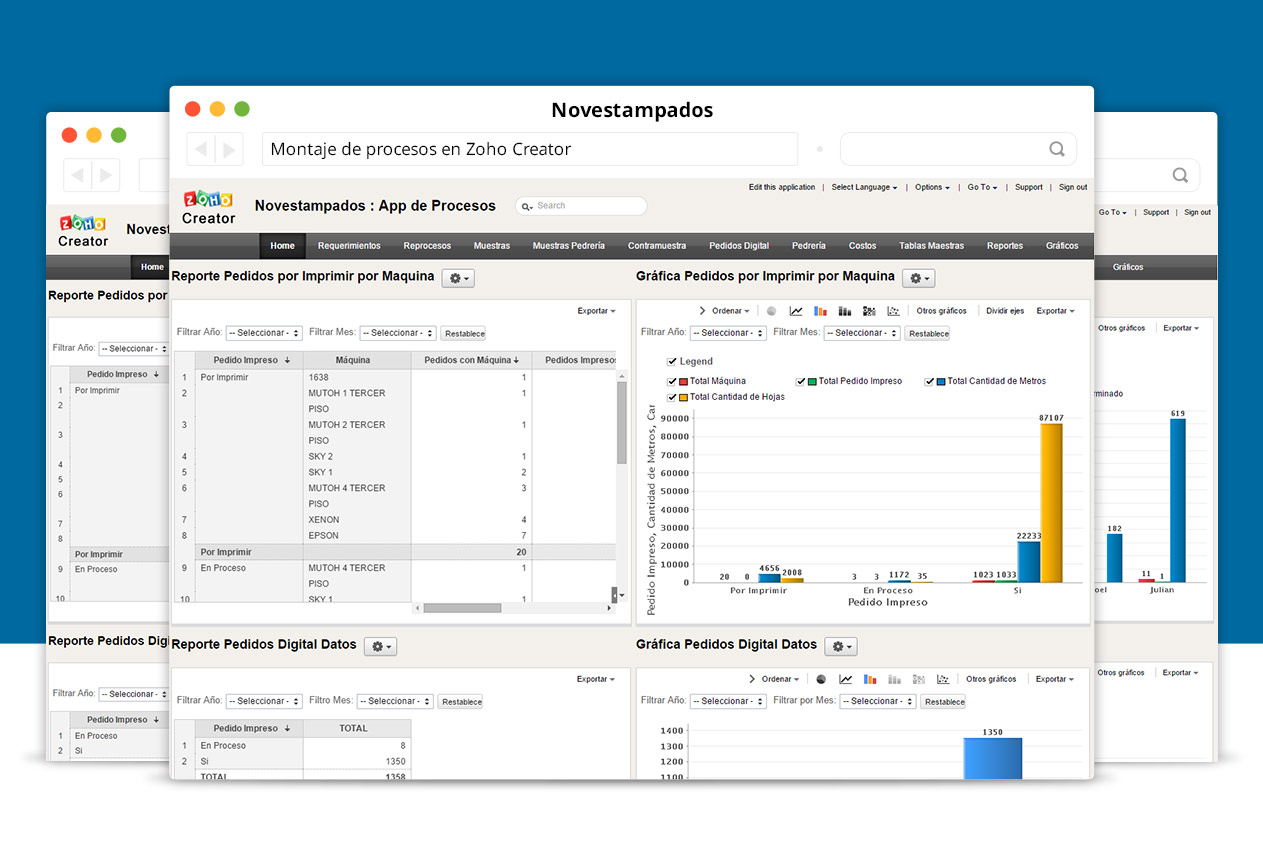Screen dimensions: 1263x860
Task: Click XENON cell in Máquina column
Action: (324, 520)
